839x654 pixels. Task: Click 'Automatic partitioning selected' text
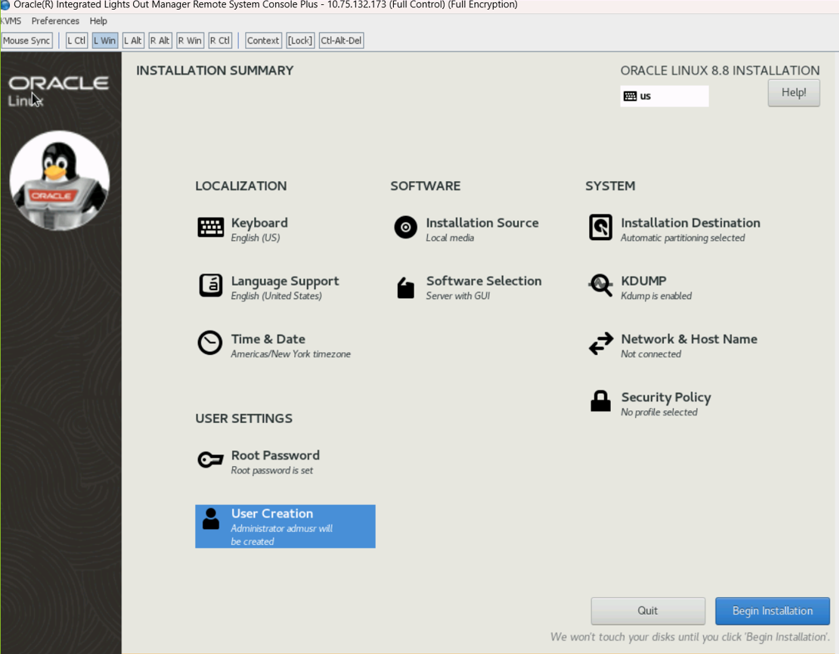click(x=683, y=238)
